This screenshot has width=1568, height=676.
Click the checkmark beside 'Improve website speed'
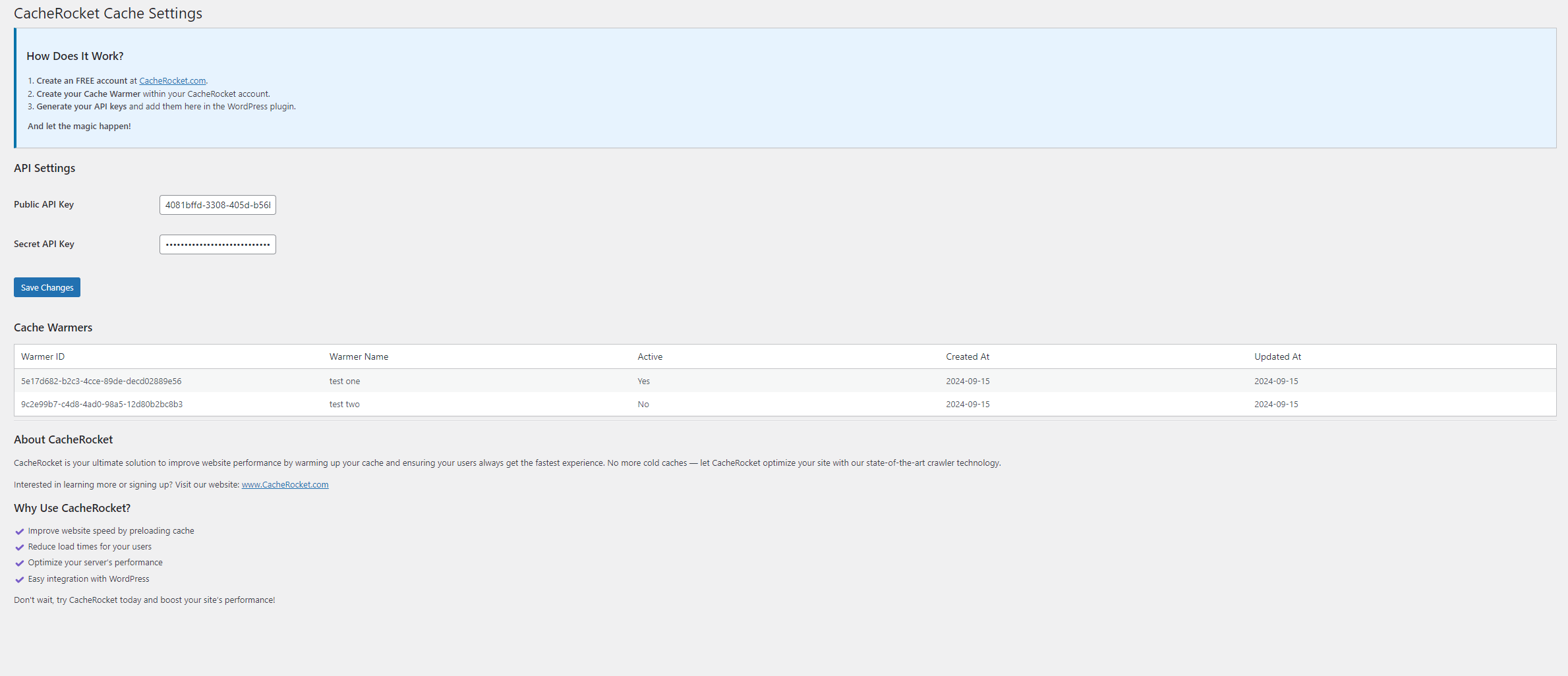(20, 532)
